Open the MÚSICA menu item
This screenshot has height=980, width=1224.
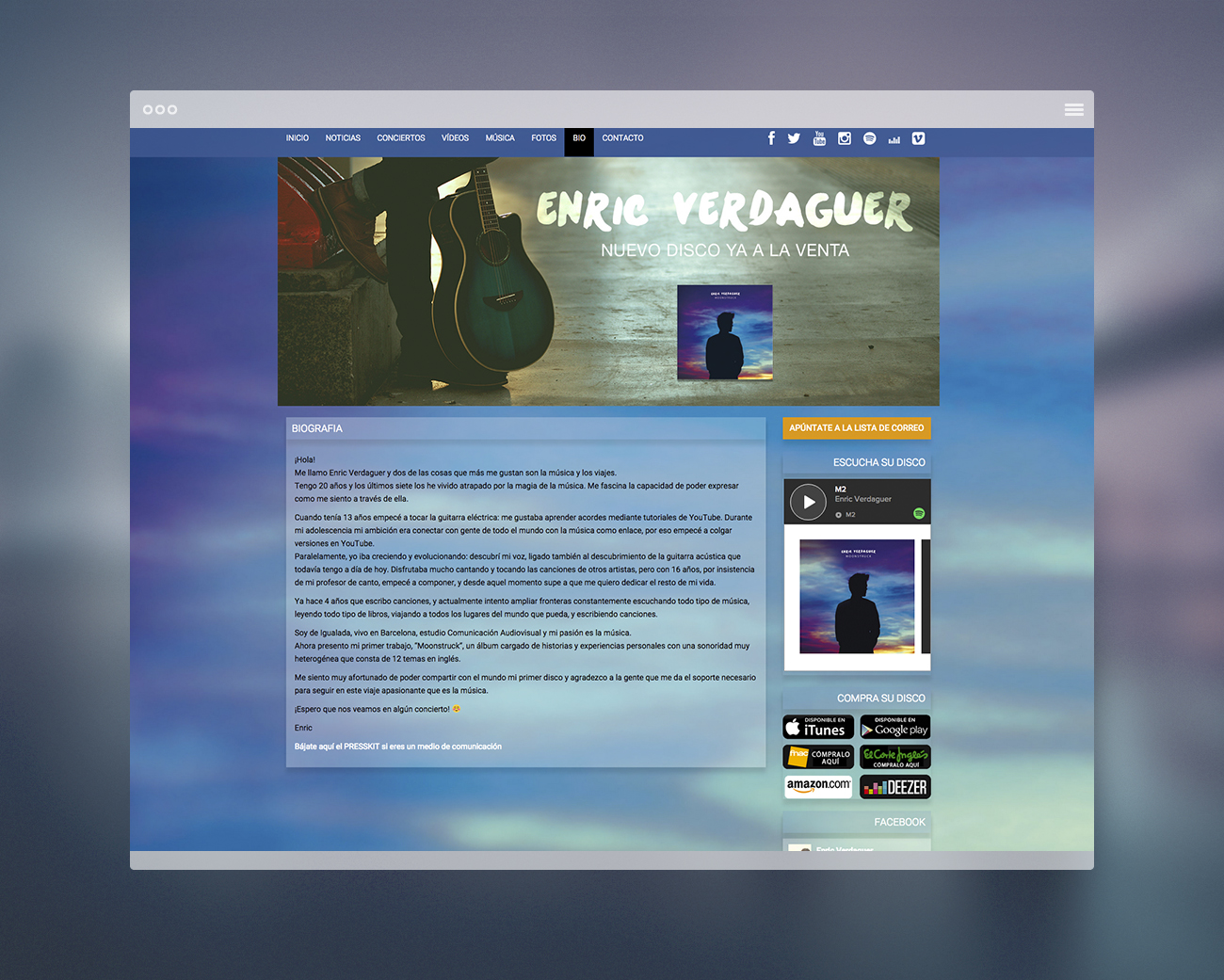(x=500, y=138)
